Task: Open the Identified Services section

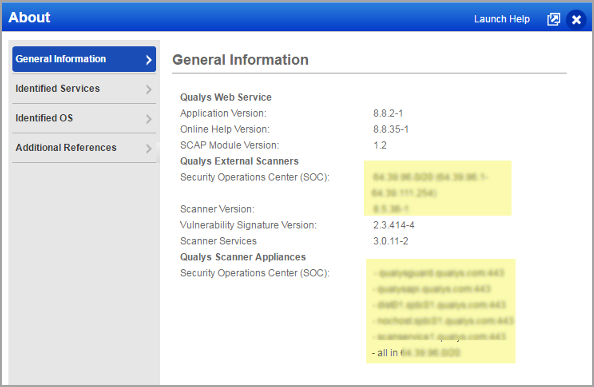Action: [x=84, y=89]
